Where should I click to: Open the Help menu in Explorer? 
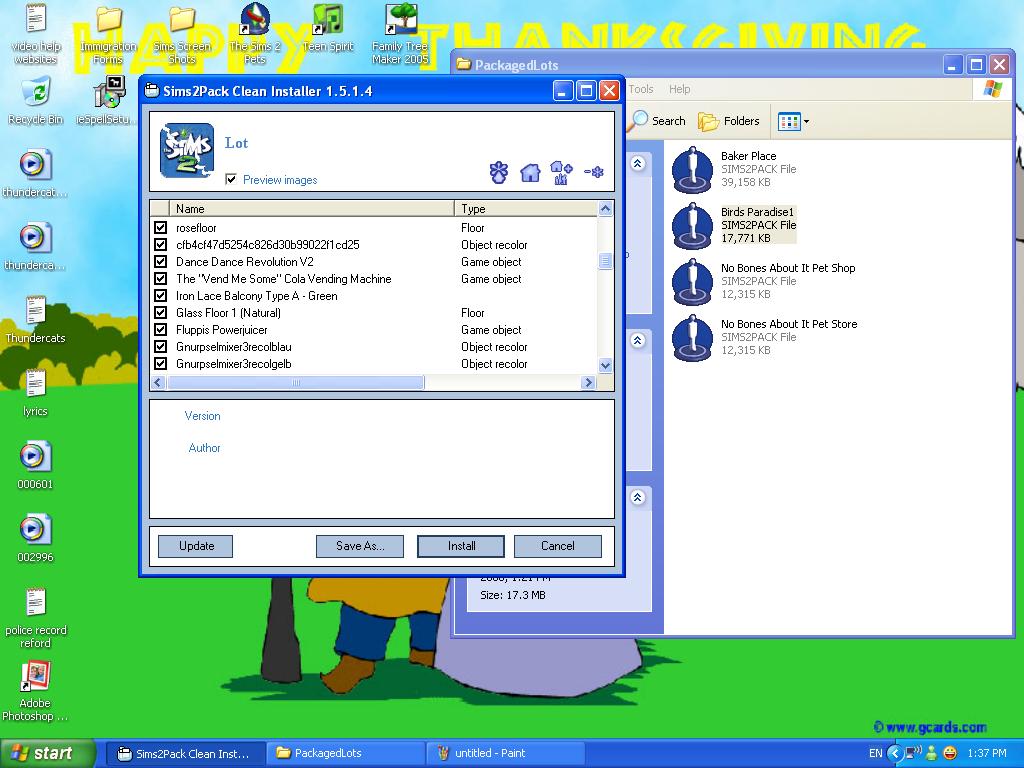680,89
